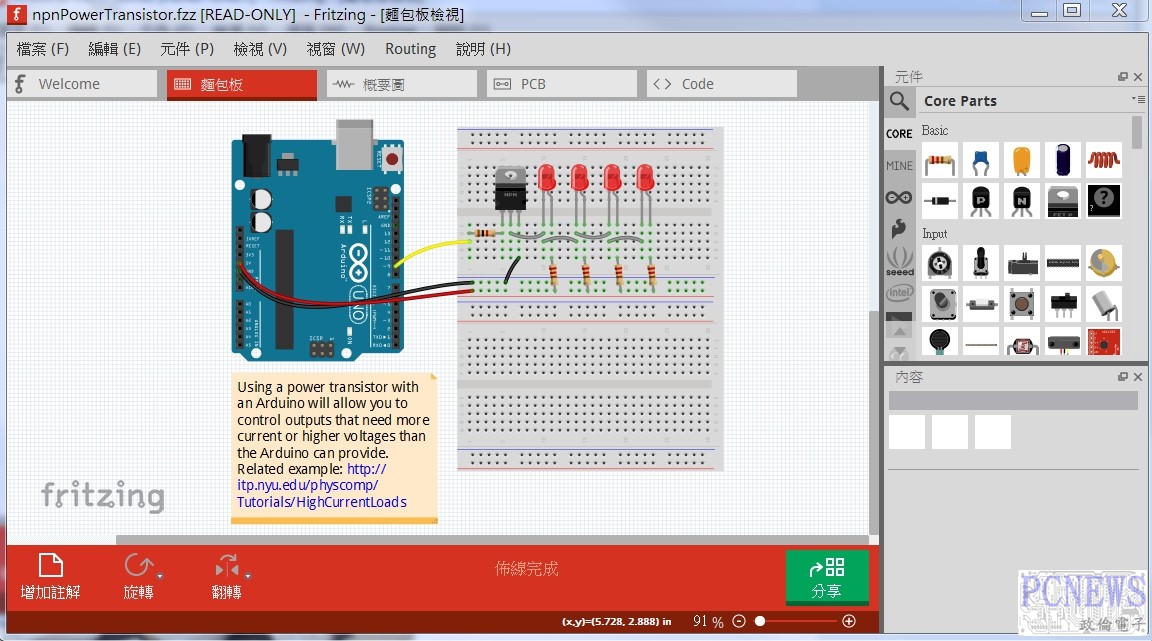Select the Seeed parts bin
Screen dimensions: 1152x641
pyautogui.click(x=899, y=261)
